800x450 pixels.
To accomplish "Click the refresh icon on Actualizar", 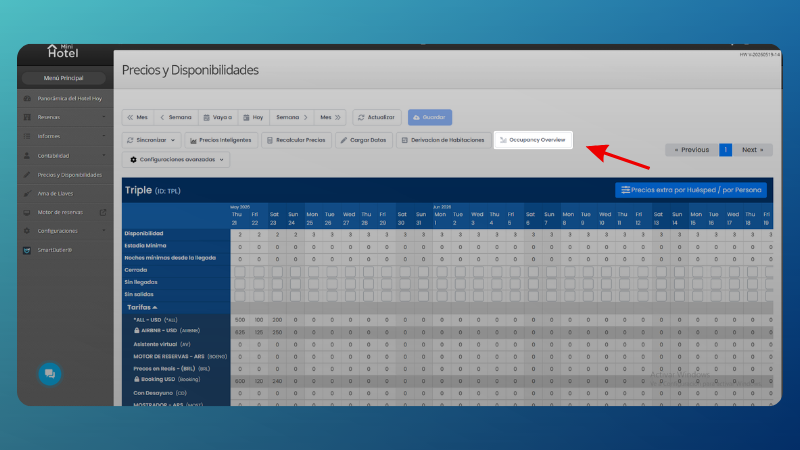I will (x=361, y=117).
